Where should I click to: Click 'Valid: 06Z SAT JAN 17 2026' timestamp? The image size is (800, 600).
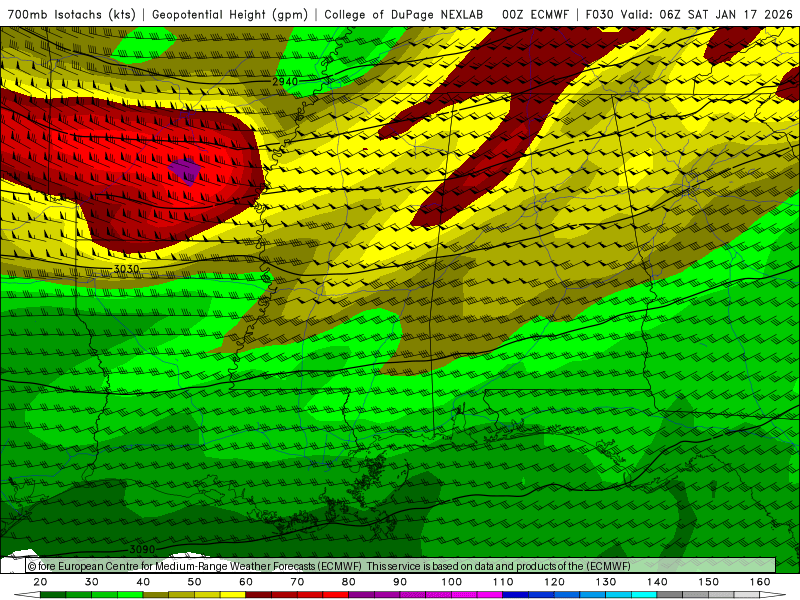(707, 14)
